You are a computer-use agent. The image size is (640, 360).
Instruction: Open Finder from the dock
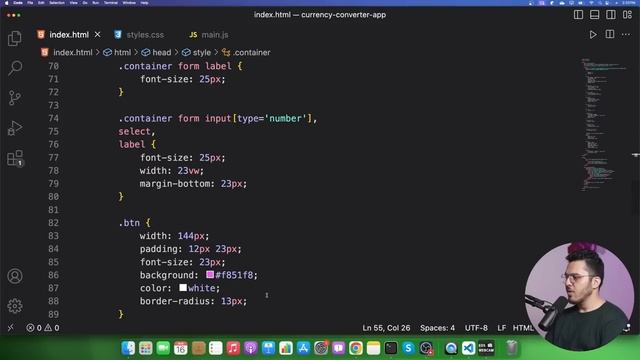(128, 348)
